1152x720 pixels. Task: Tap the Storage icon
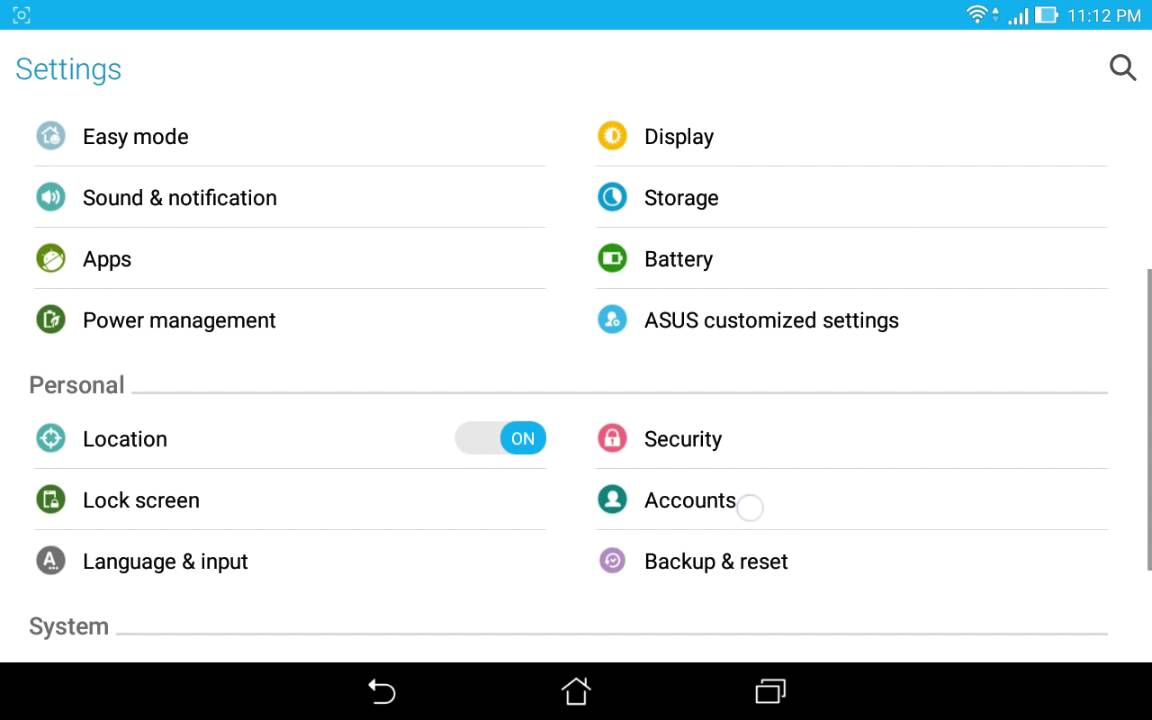612,197
